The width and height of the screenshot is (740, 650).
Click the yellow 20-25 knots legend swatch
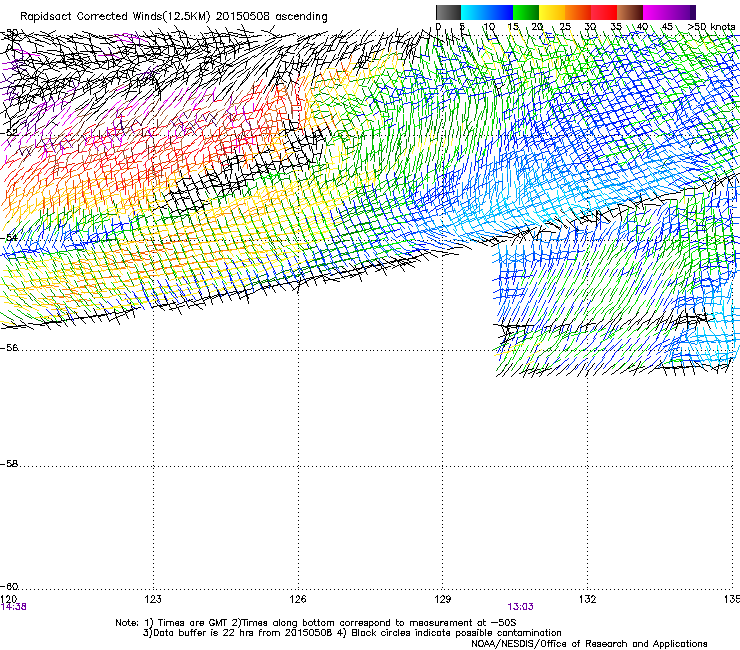tap(552, 12)
